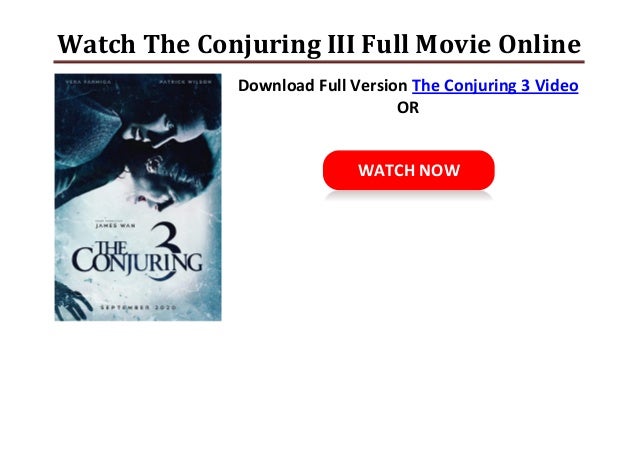Click 'The Conjuring' logo on poster

pyautogui.click(x=137, y=258)
